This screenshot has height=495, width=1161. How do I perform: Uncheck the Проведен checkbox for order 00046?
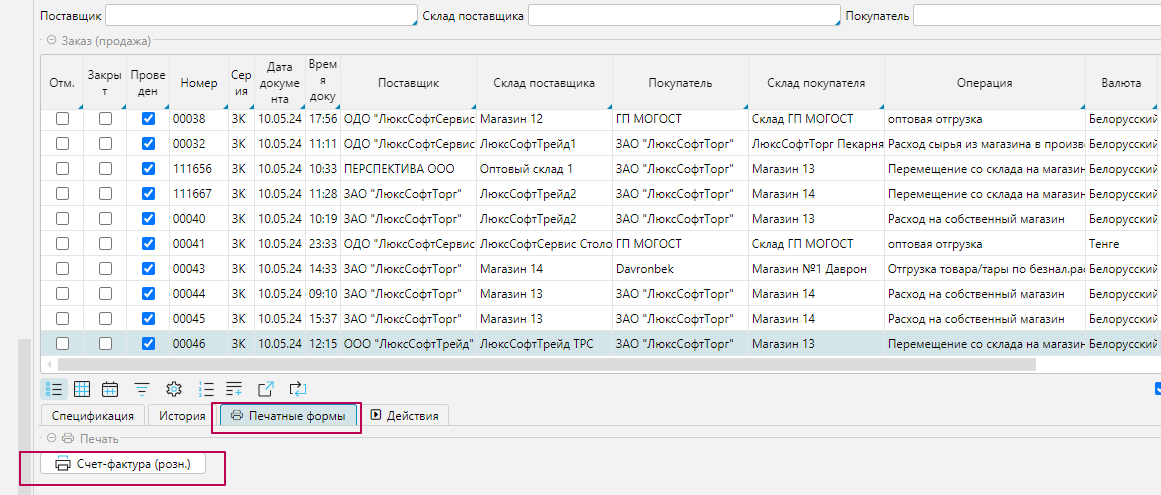pyautogui.click(x=149, y=344)
